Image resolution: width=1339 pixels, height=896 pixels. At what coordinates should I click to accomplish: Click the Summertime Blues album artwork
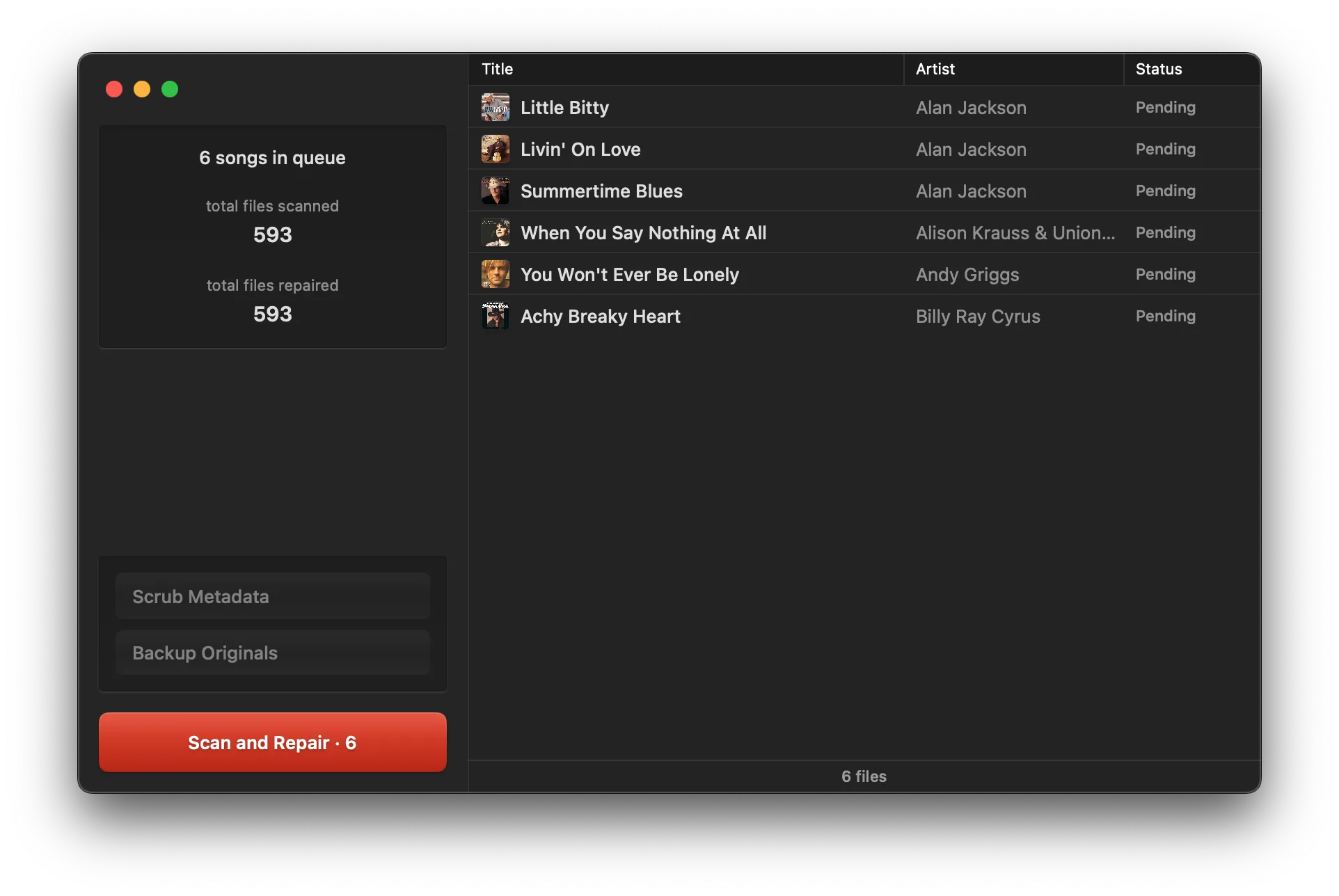click(x=495, y=191)
